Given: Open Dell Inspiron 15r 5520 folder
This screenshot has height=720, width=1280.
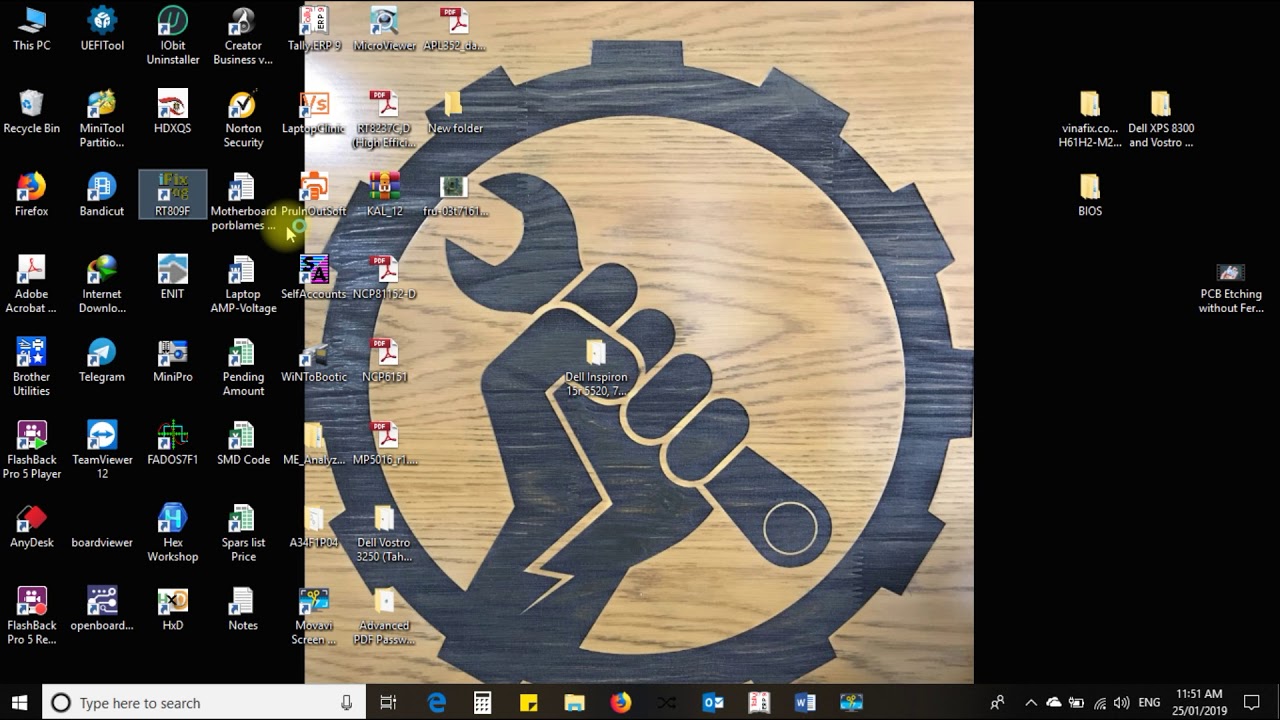Looking at the screenshot, I should coord(597,368).
